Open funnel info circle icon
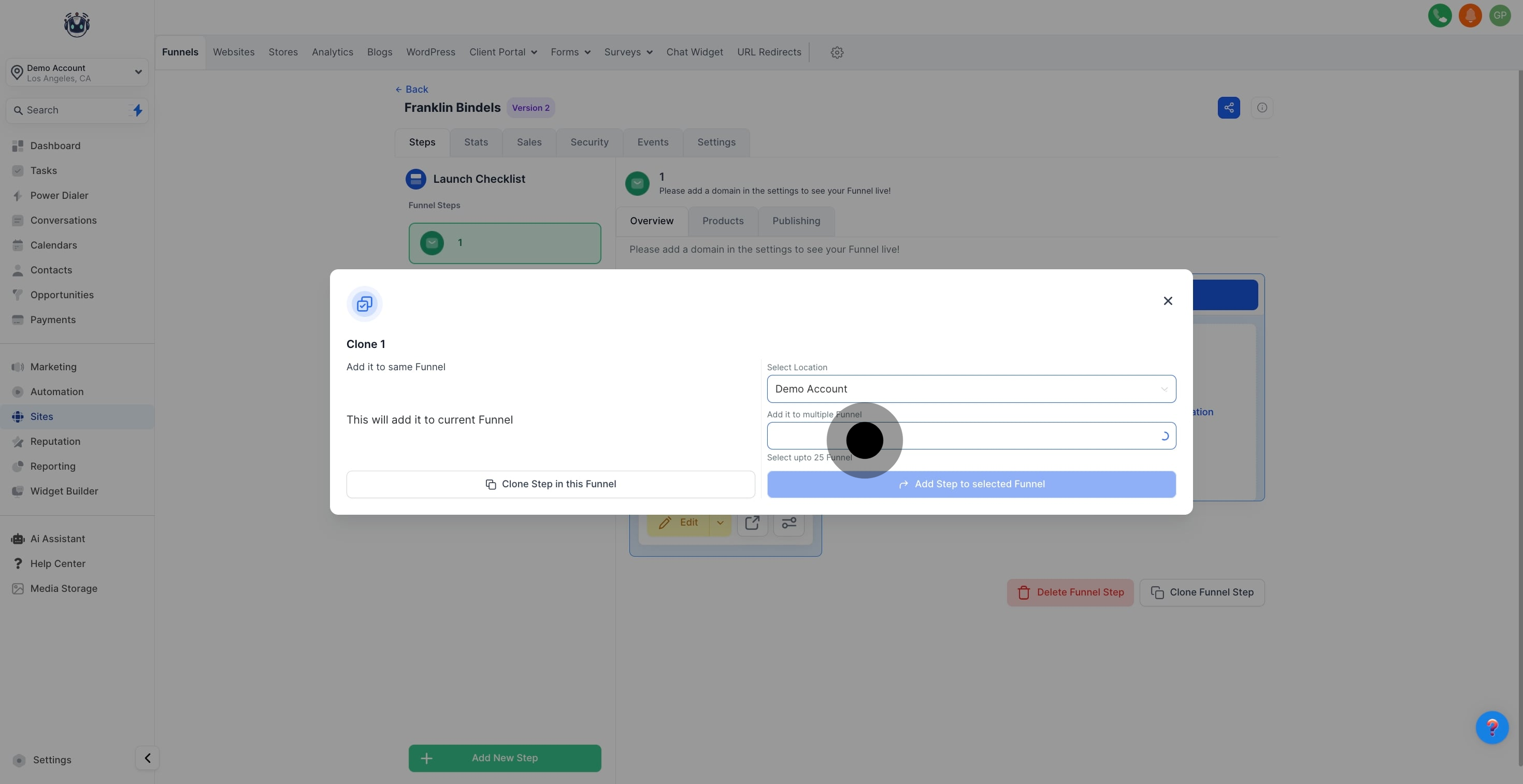Viewport: 1523px width, 784px height. pyautogui.click(x=1262, y=108)
